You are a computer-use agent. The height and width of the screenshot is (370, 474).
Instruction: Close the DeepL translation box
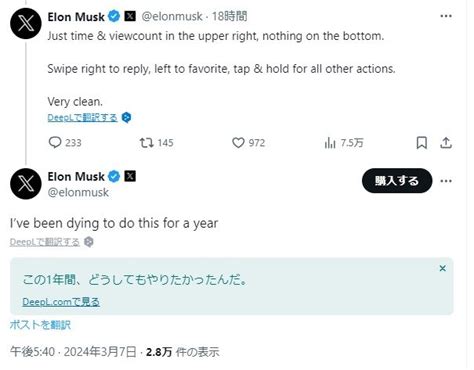pos(442,268)
